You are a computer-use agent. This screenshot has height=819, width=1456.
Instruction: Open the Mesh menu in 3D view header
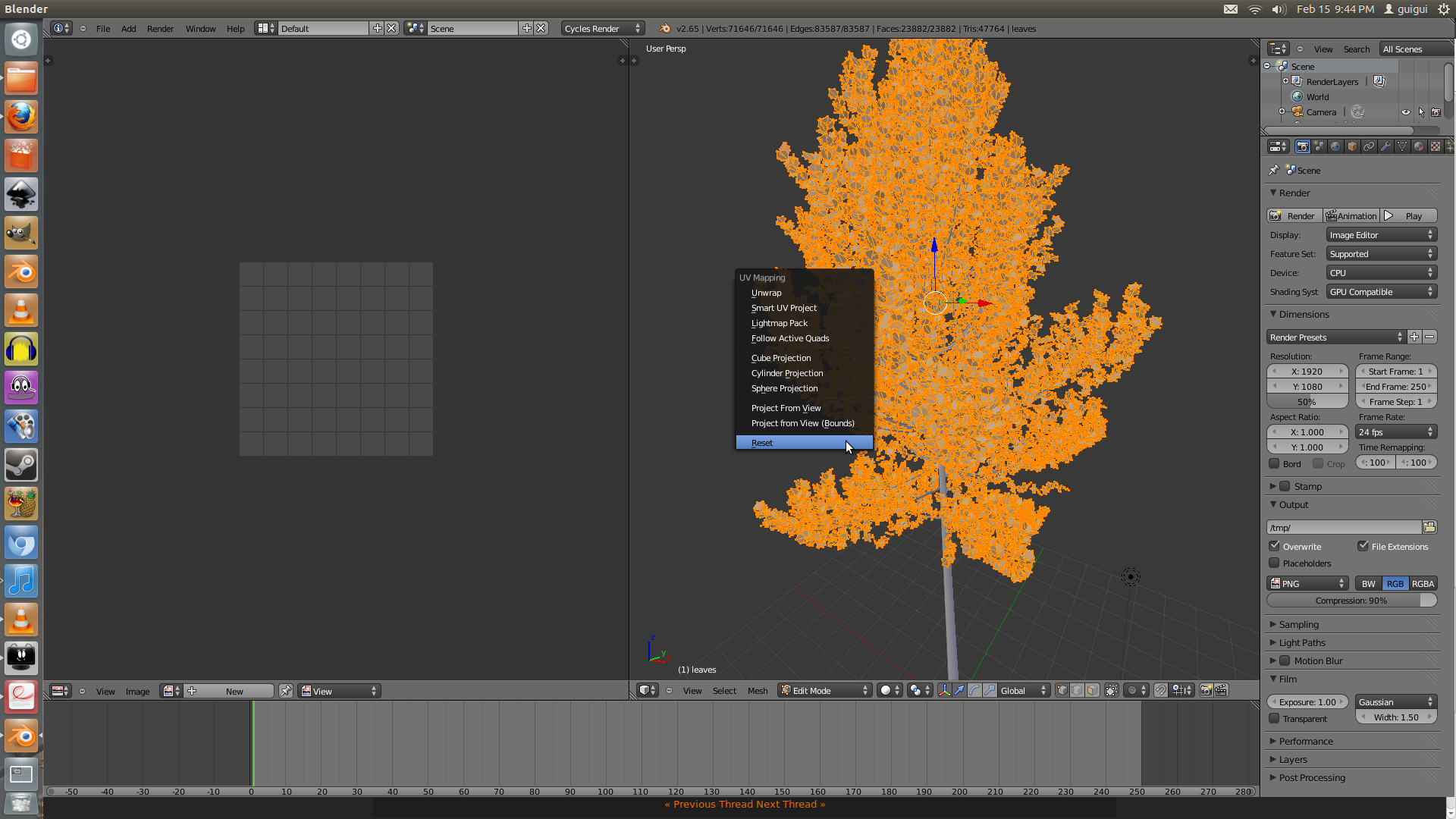point(758,691)
